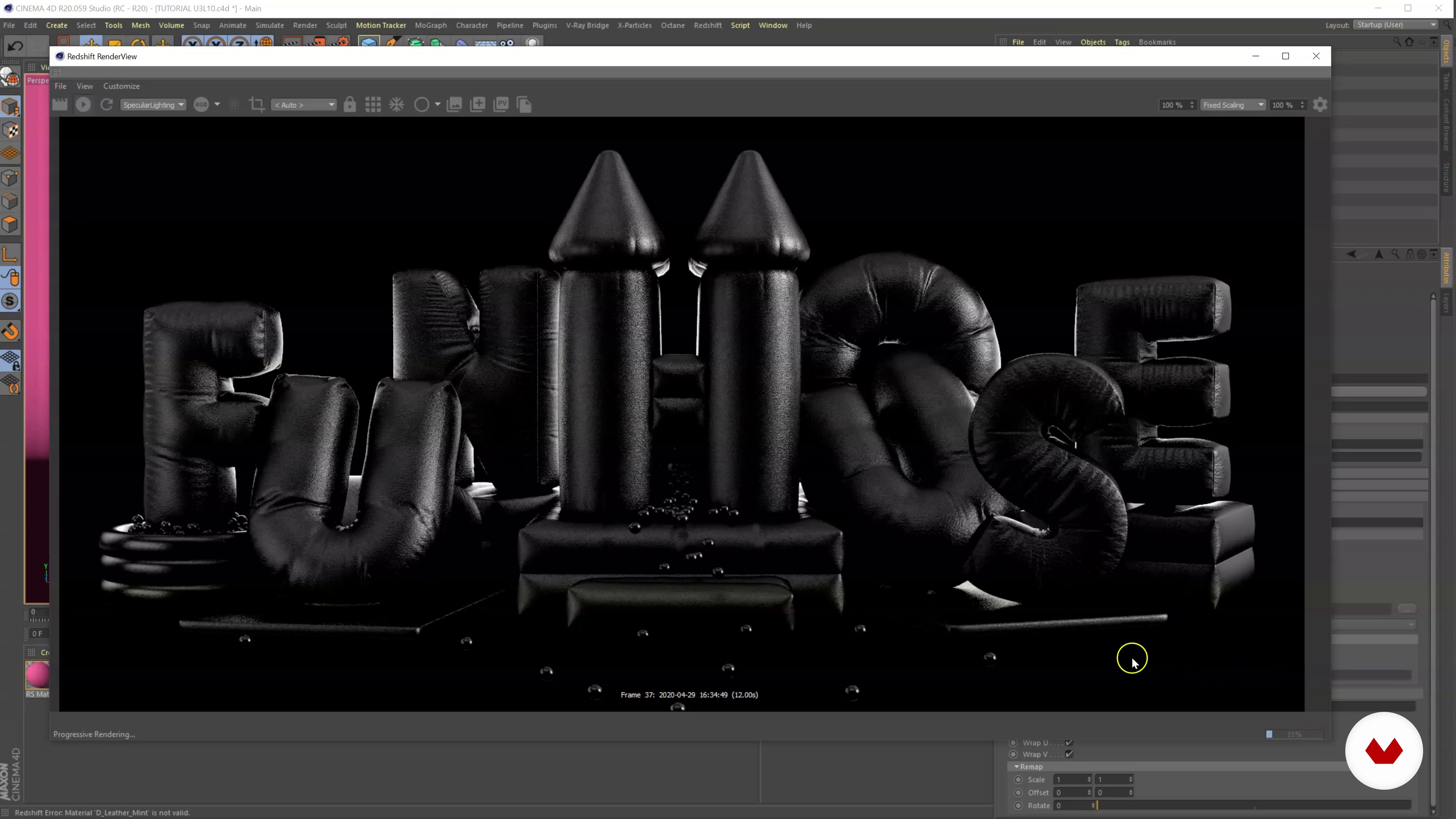
Task: Open RenderView settings gear
Action: click(x=1320, y=105)
